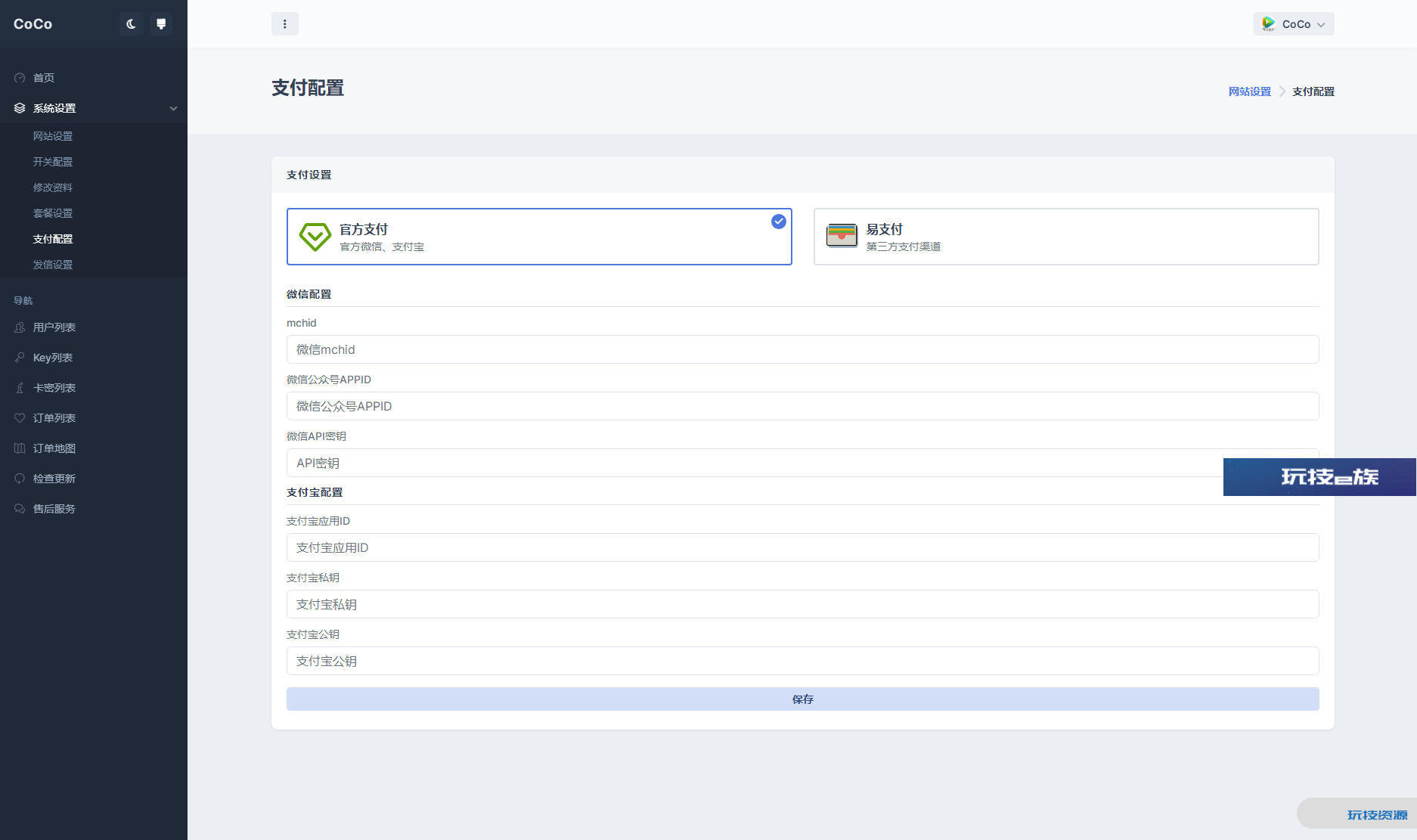The image size is (1417, 840).
Task: Click the 首页 dashboard icon
Action: coord(20,78)
